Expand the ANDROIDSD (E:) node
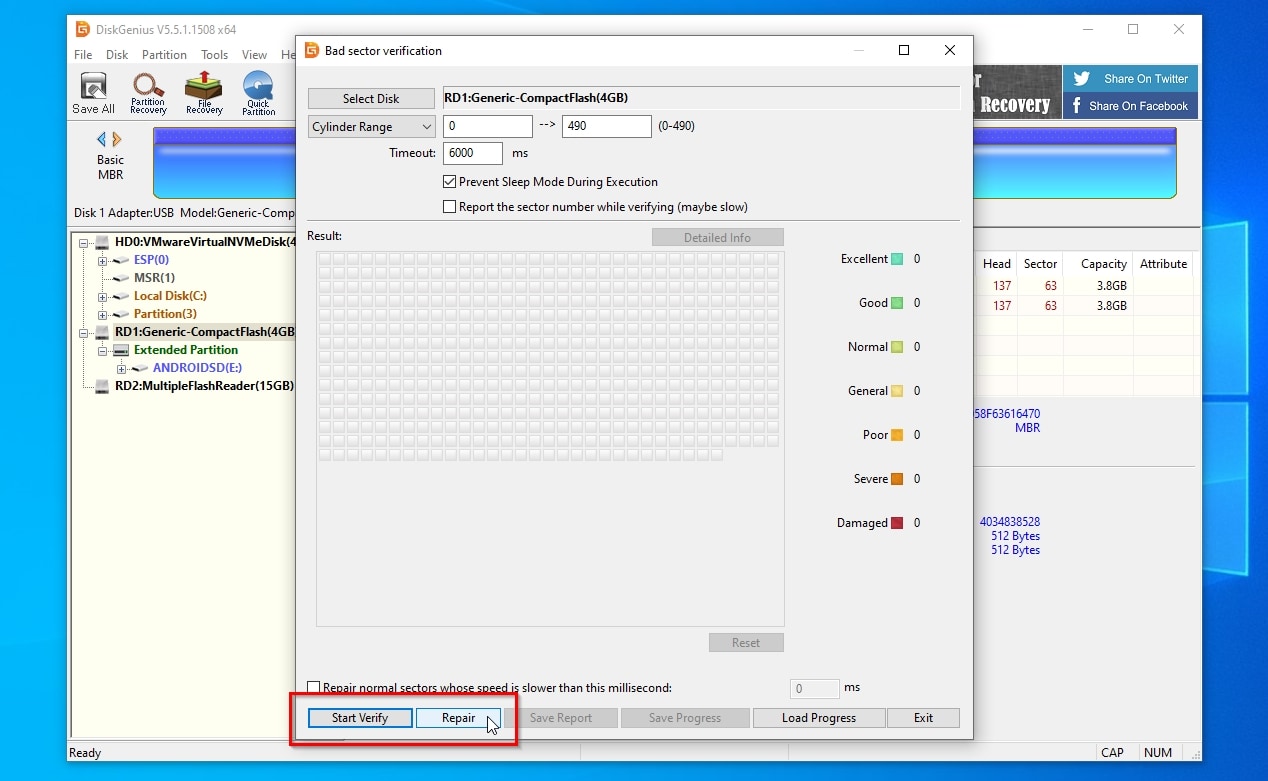Screen dimensions: 1268x781 point(121,369)
